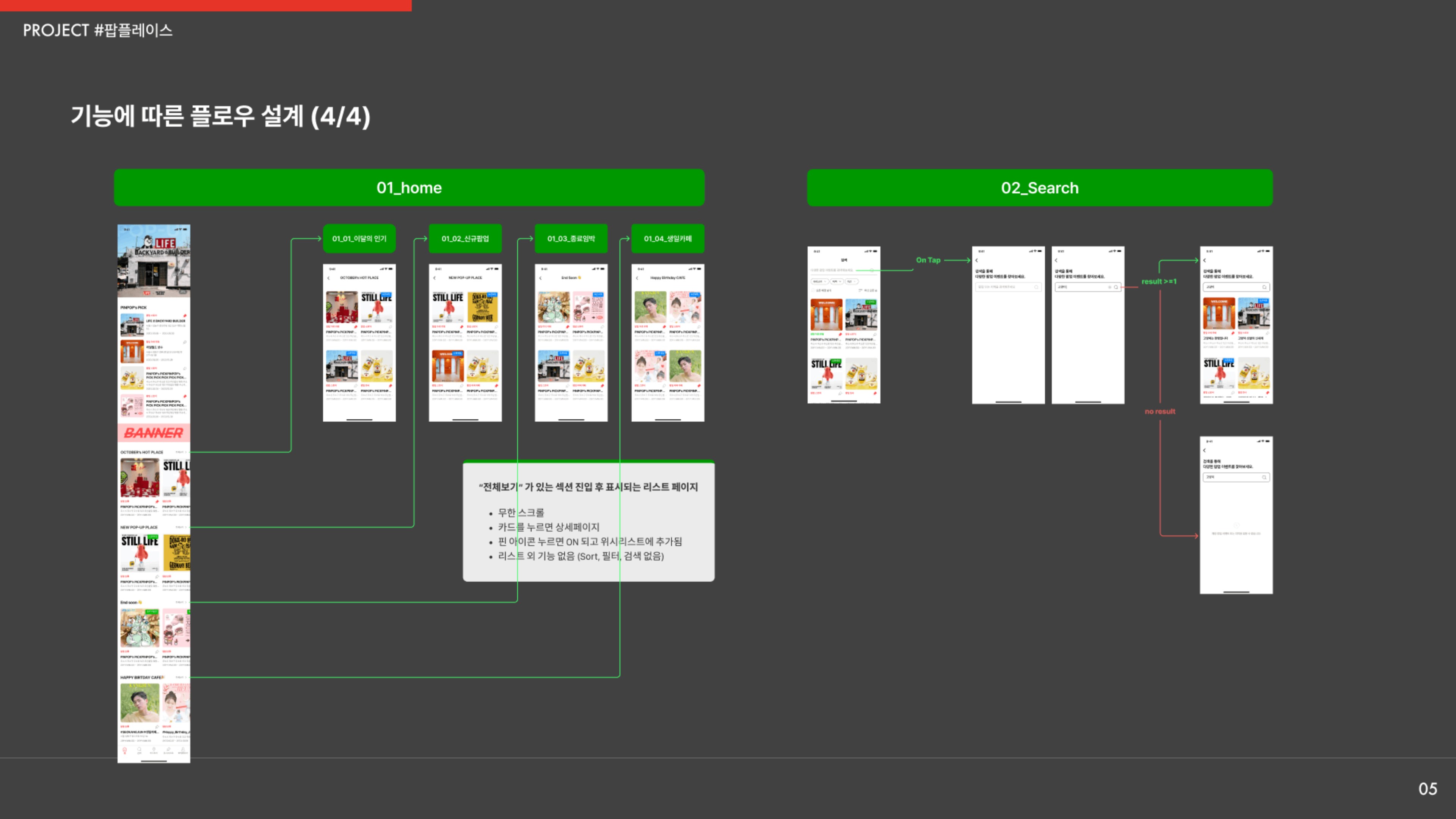This screenshot has height=819, width=1456.
Task: Click the slide page number 05
Action: pos(1428,789)
